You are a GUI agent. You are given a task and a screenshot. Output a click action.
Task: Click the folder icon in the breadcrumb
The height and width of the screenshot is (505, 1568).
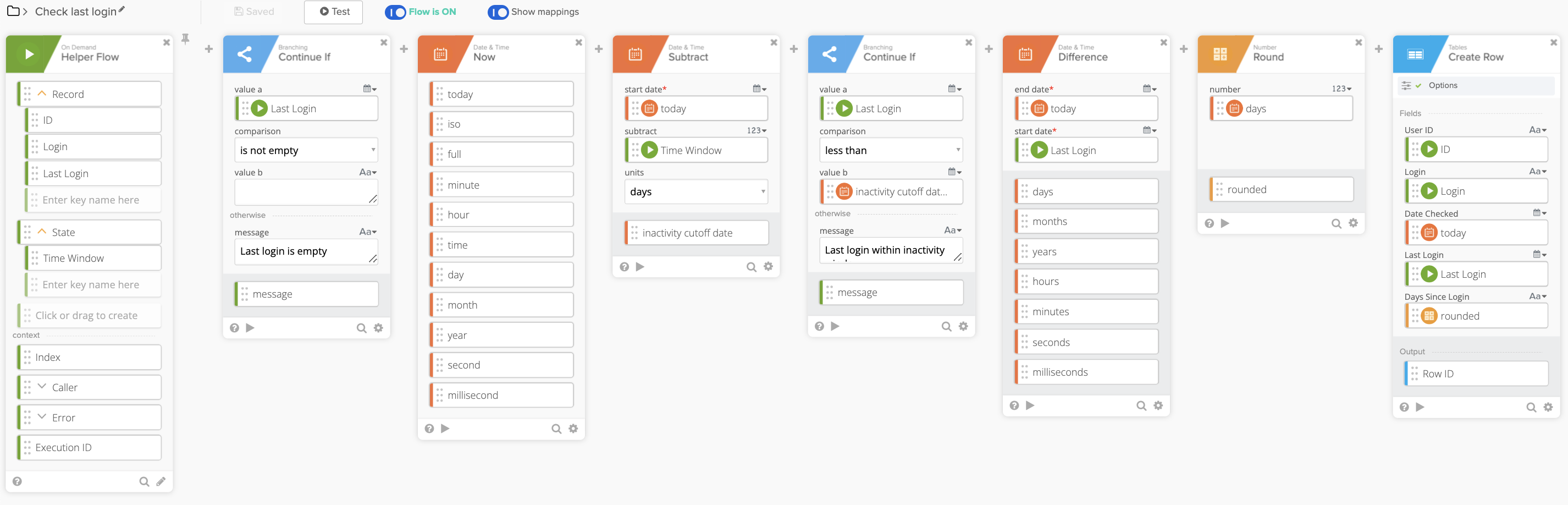click(x=13, y=11)
